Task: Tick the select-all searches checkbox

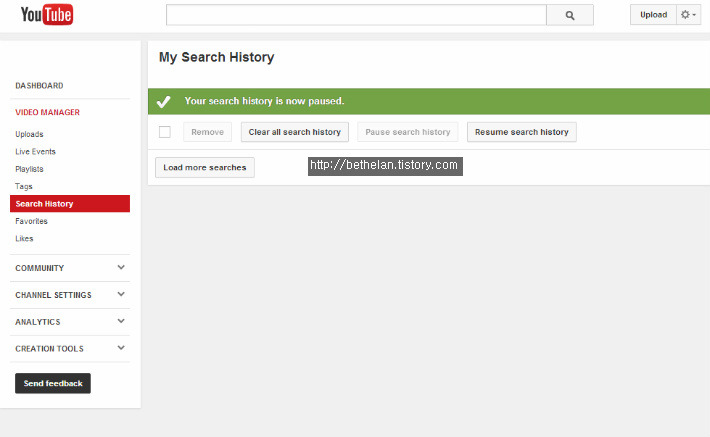Action: 165,132
